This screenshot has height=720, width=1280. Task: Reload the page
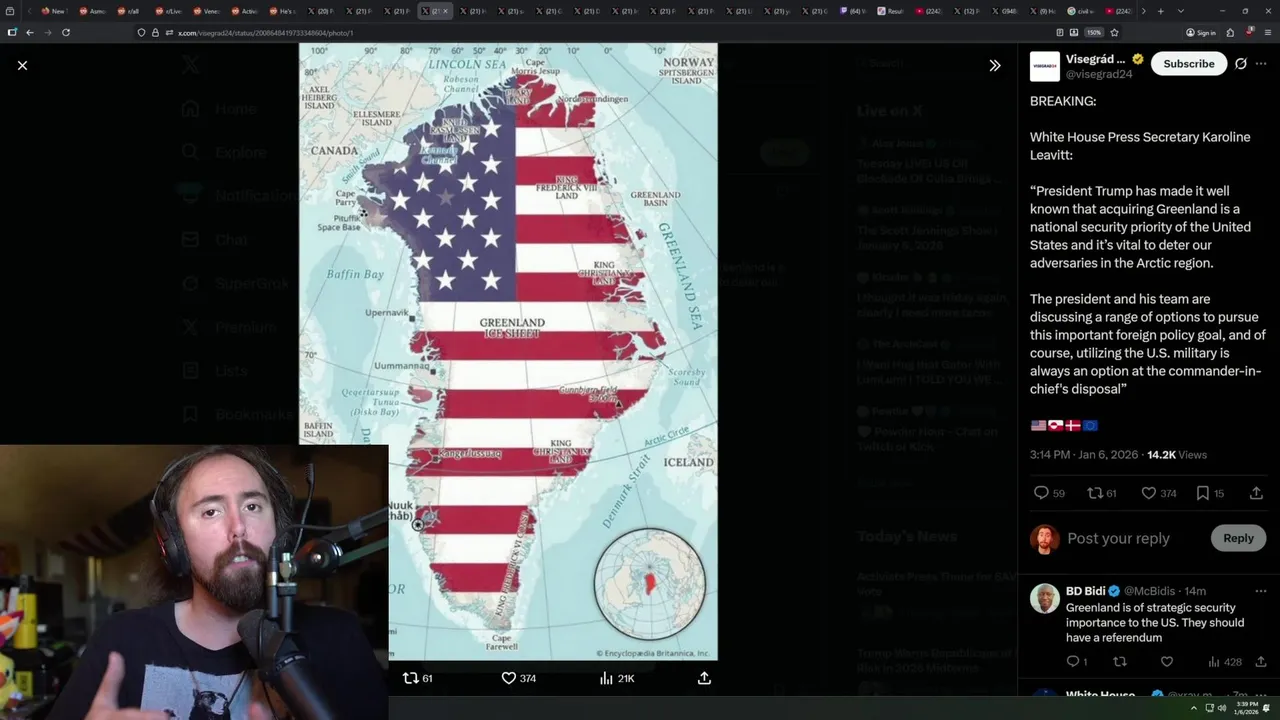[x=66, y=32]
